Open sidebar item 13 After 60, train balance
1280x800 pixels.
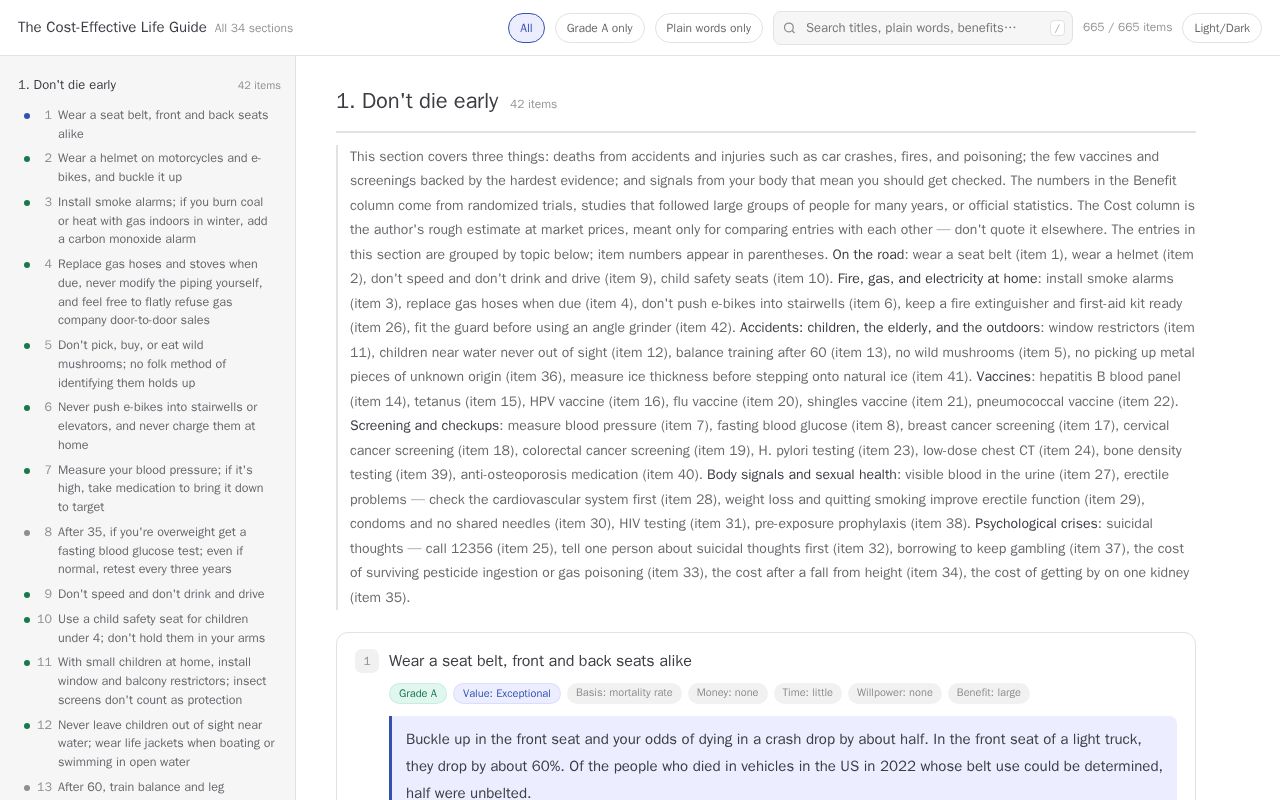149,788
